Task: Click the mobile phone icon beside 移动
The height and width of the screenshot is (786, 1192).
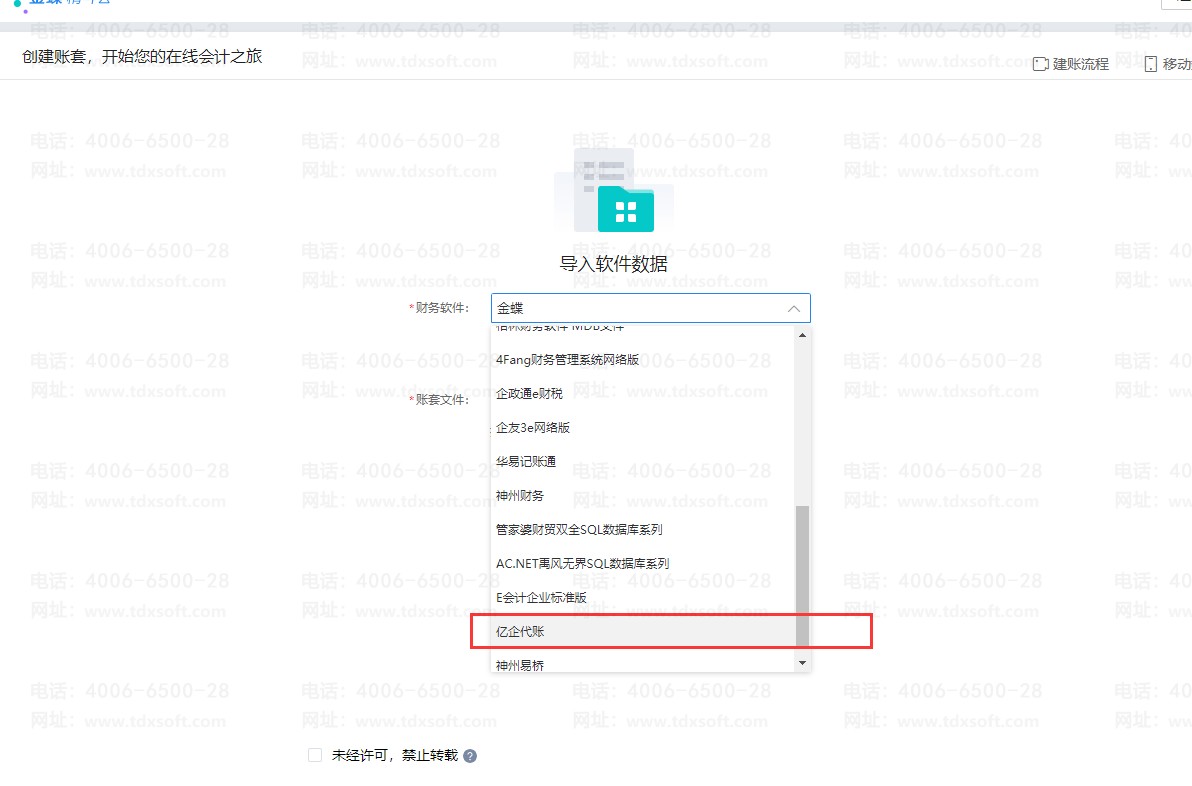Action: (1150, 64)
